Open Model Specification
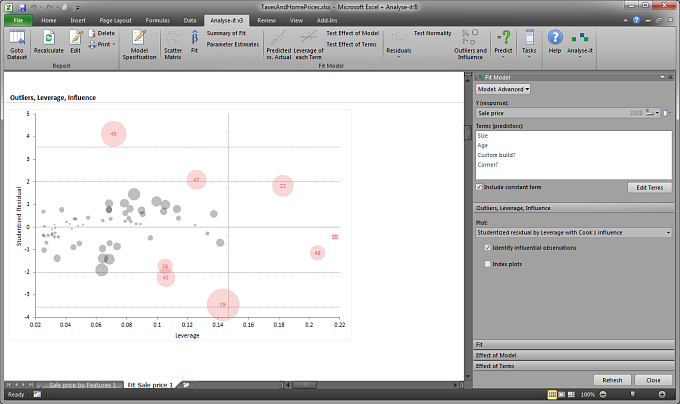Image resolution: width=680 pixels, height=404 pixels. coord(139,44)
